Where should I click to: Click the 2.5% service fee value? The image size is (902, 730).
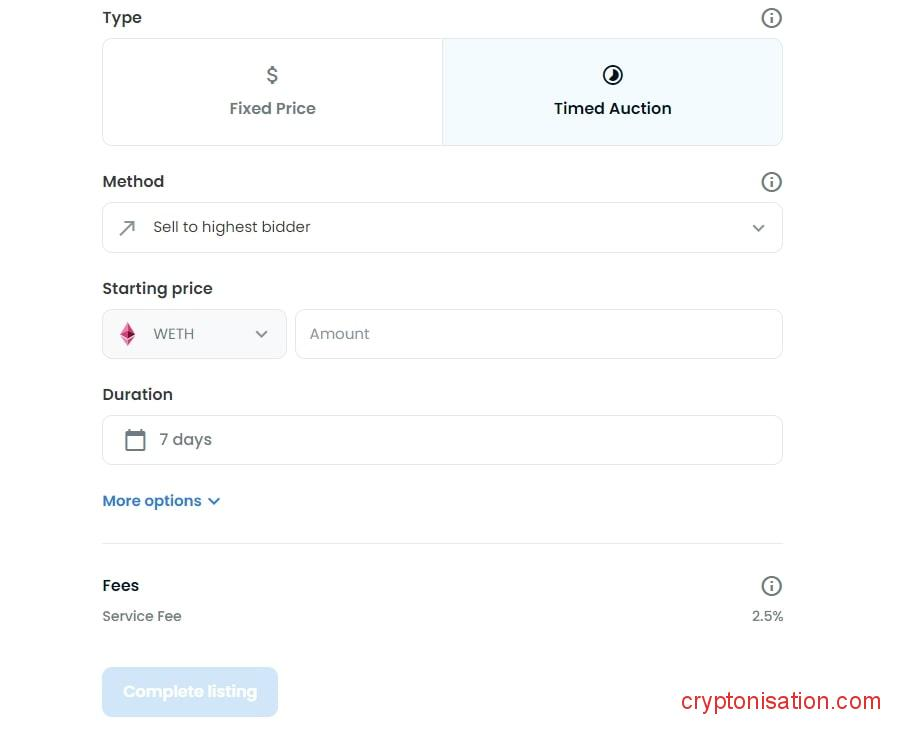(767, 616)
